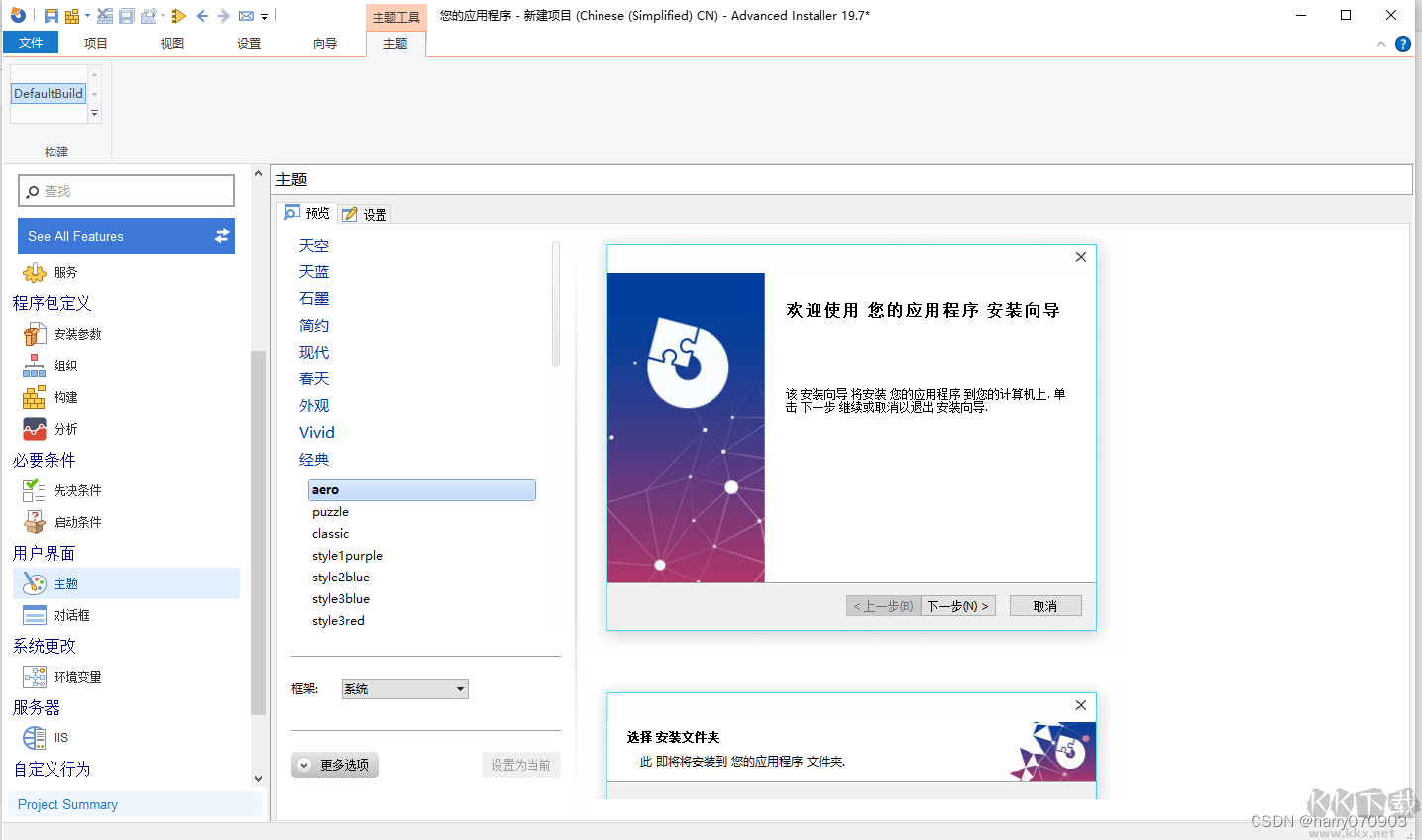Click the 环境变量 icon under 系统更改
The image size is (1422, 840).
(75, 676)
